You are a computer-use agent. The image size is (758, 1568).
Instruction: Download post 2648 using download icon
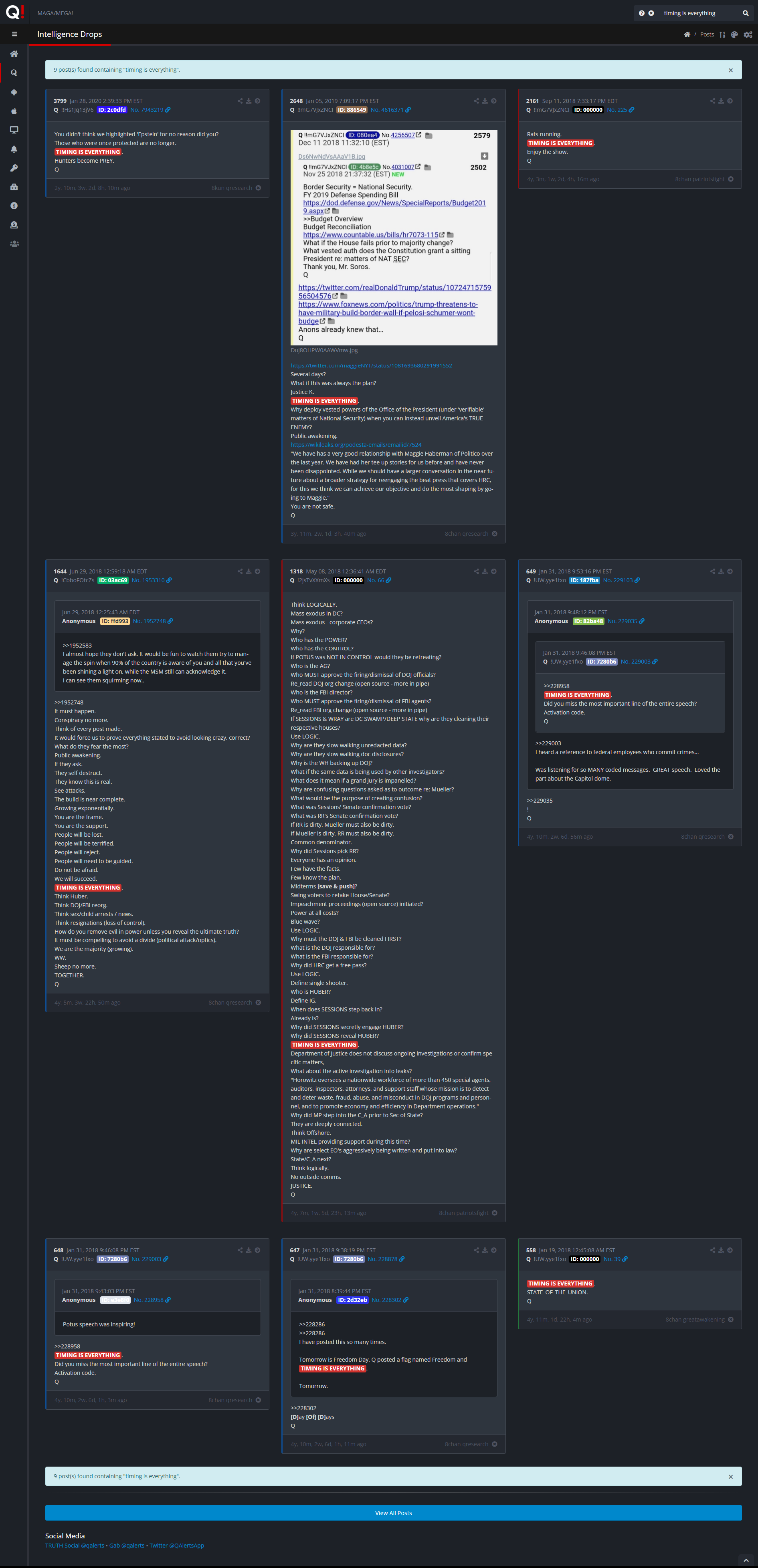[x=485, y=101]
